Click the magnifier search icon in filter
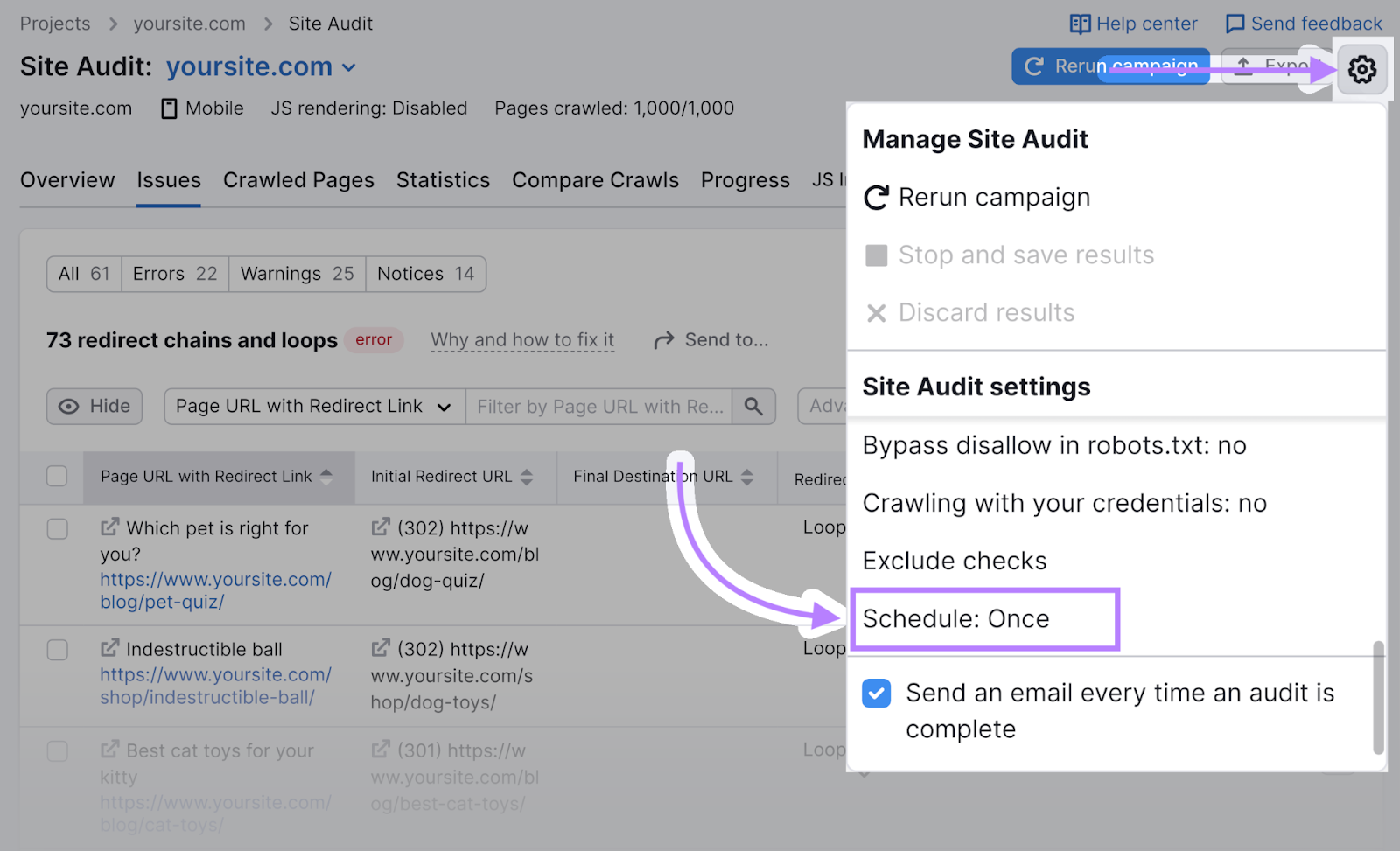Screen dimensions: 1400x851 753,406
